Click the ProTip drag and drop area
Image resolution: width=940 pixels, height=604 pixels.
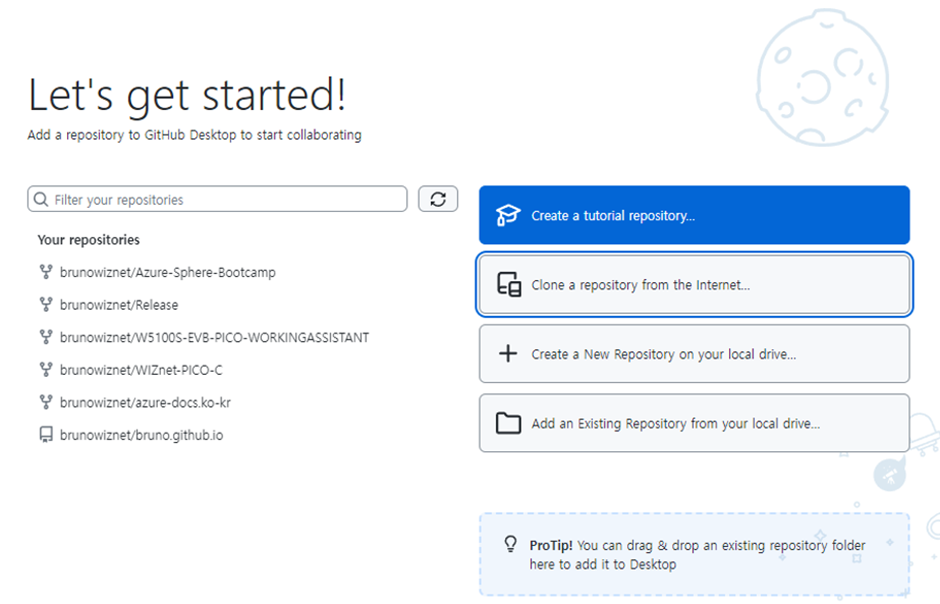pos(694,555)
